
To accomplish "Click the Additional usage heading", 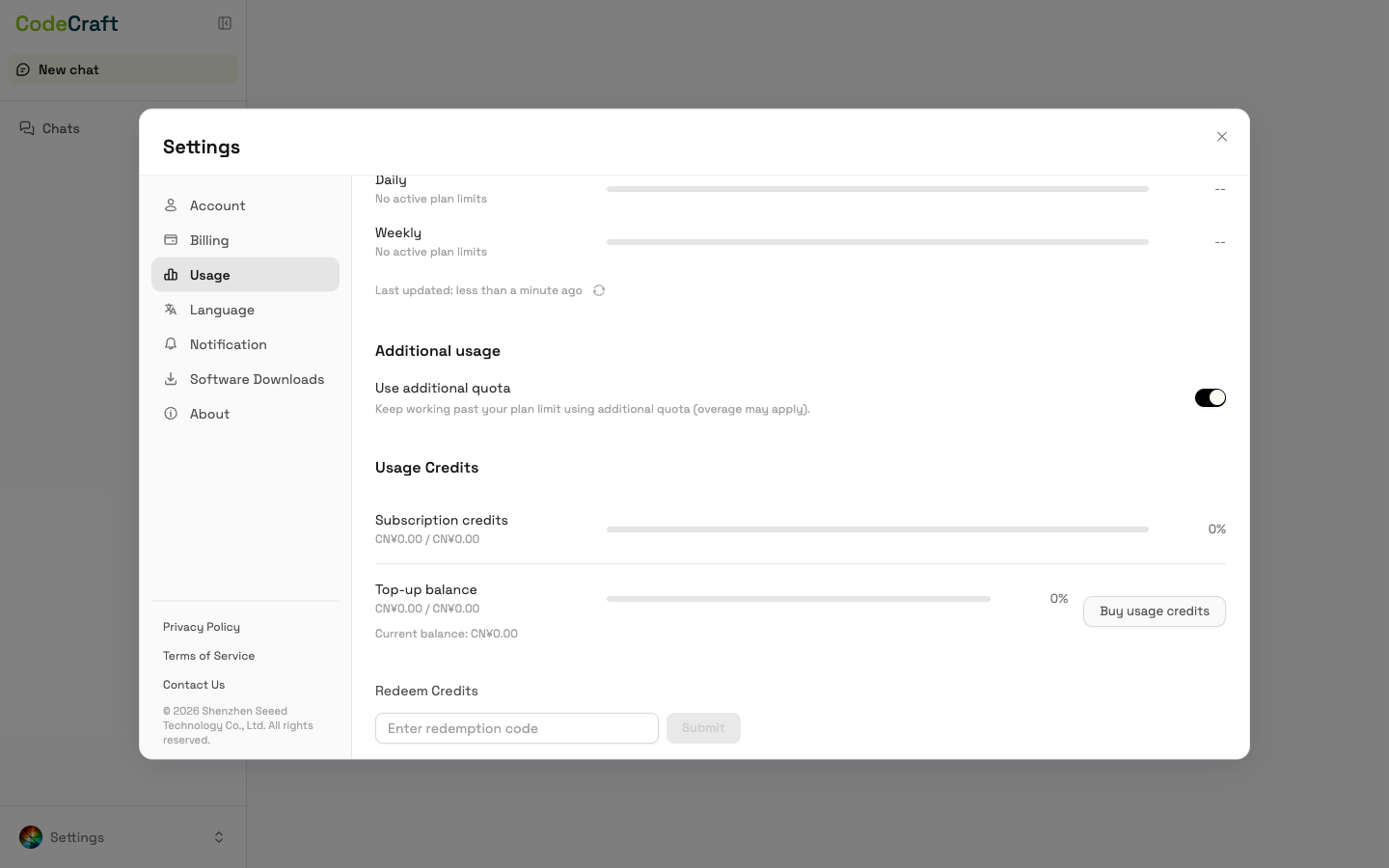I will (438, 351).
